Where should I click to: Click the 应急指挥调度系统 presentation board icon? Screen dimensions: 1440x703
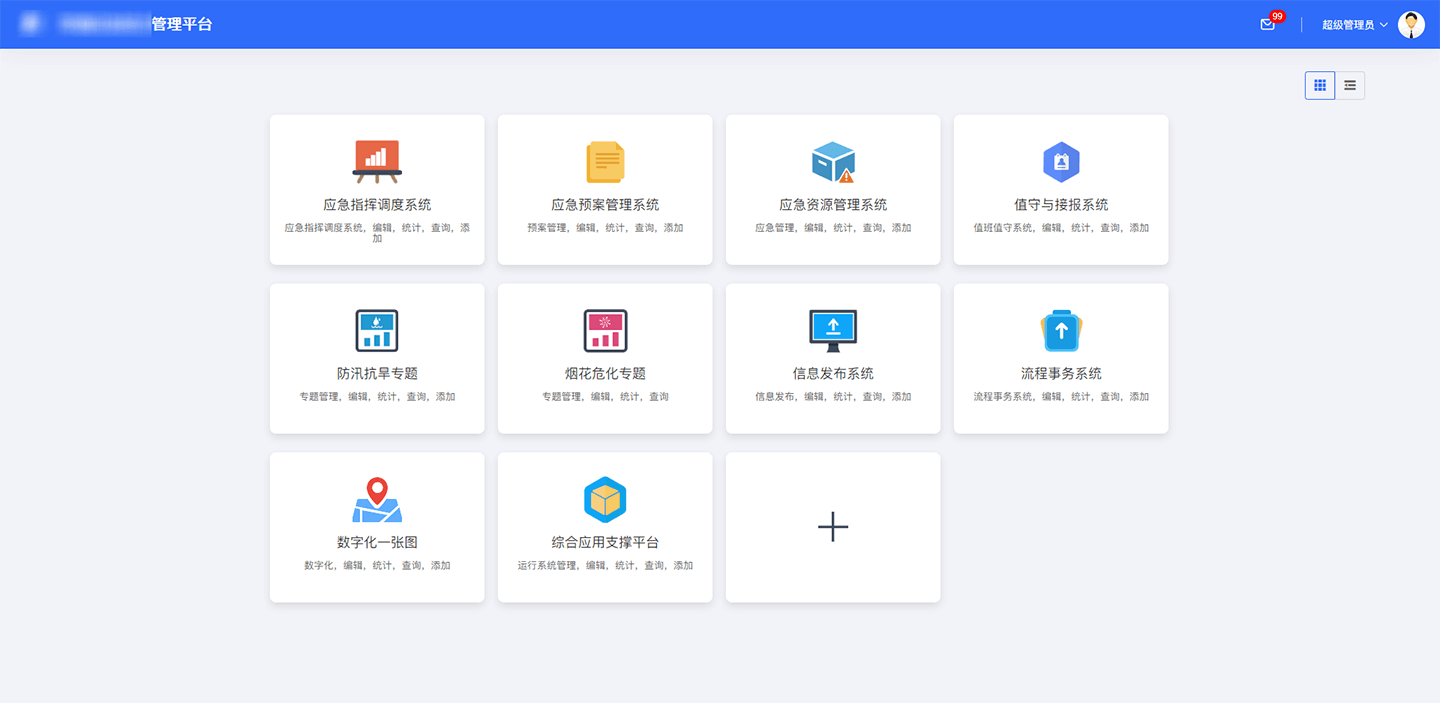(377, 161)
